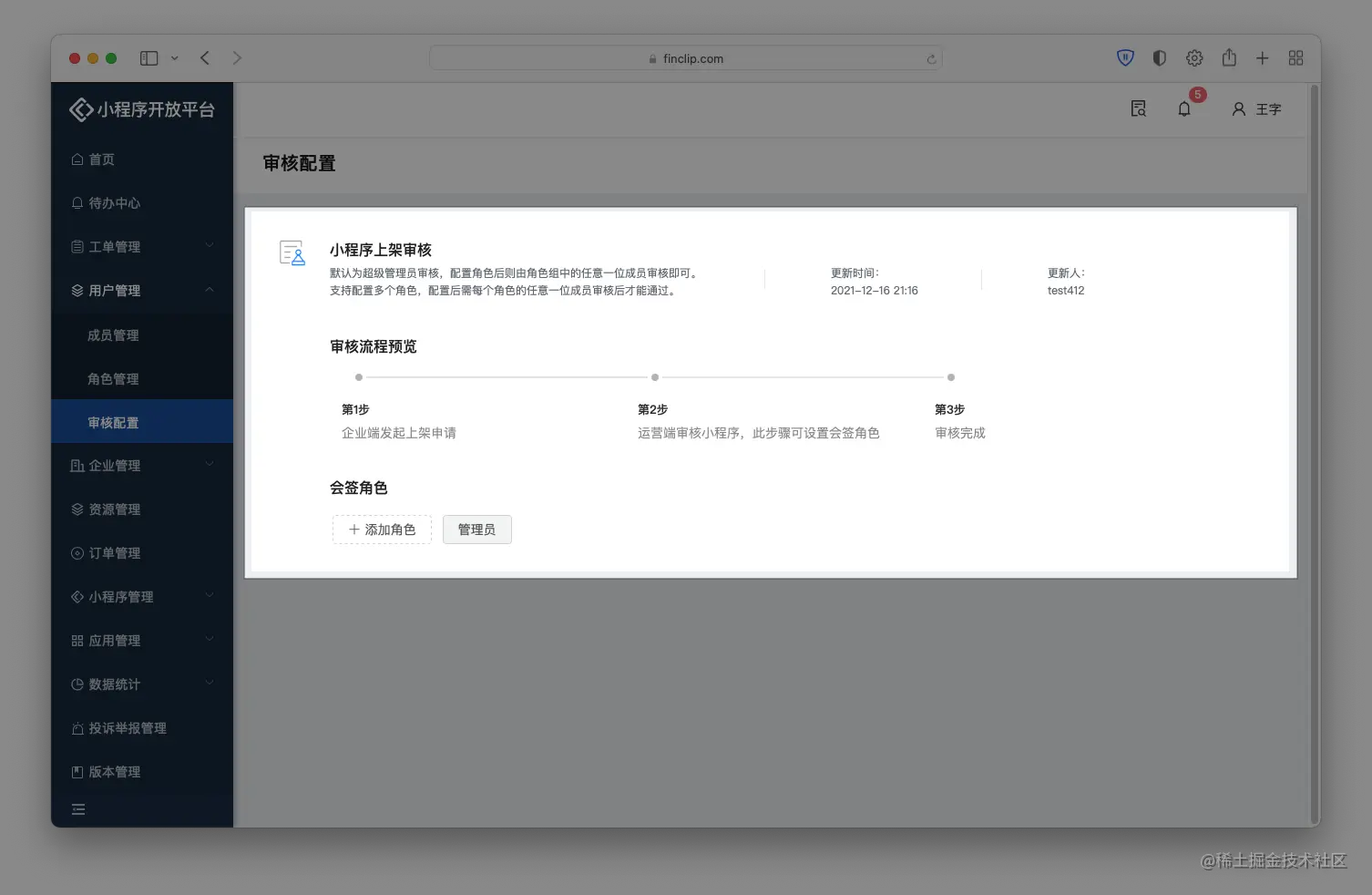Open 资源管理 in the sidebar

(x=142, y=509)
